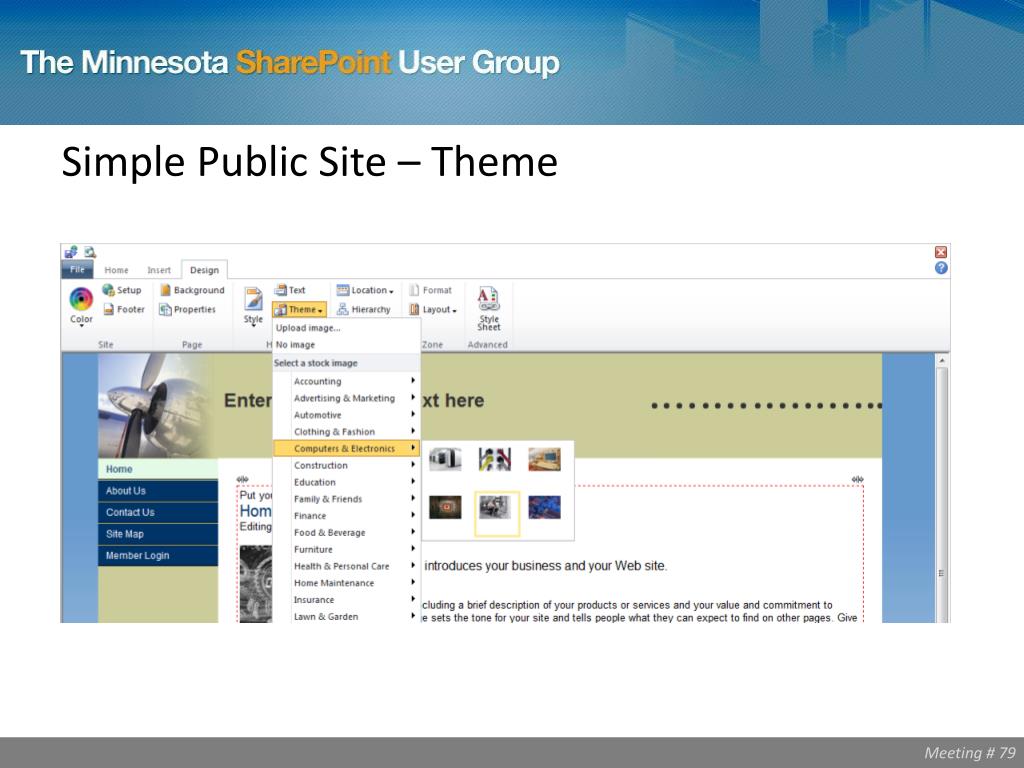The height and width of the screenshot is (768, 1024).
Task: Expand the Layout dropdown
Action: coord(433,310)
